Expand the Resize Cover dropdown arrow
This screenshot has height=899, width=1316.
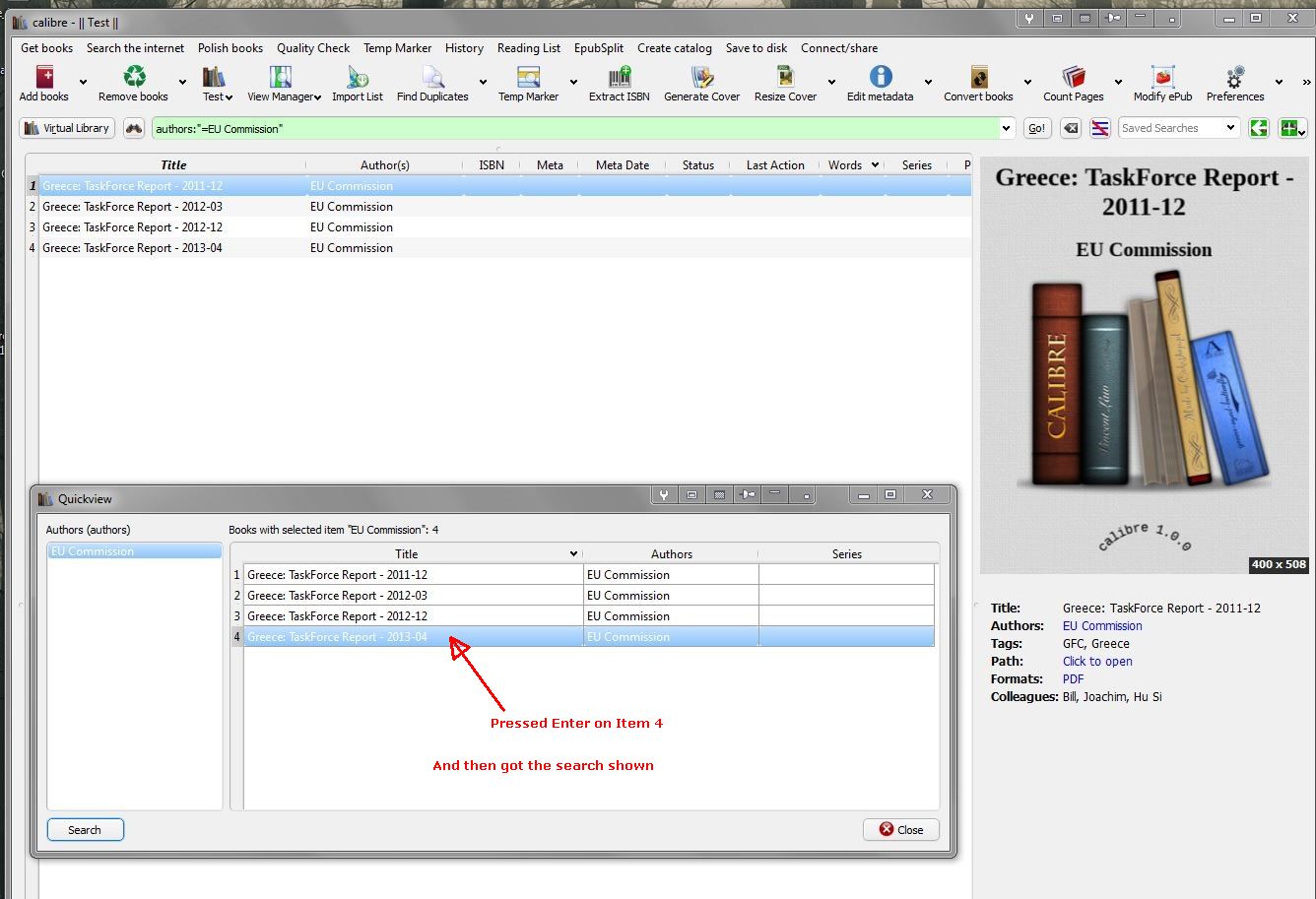pyautogui.click(x=831, y=82)
